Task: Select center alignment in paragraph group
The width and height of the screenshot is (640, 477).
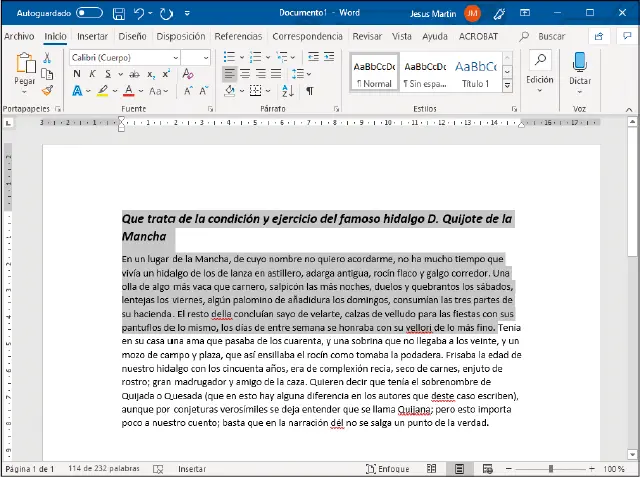Action: point(245,74)
